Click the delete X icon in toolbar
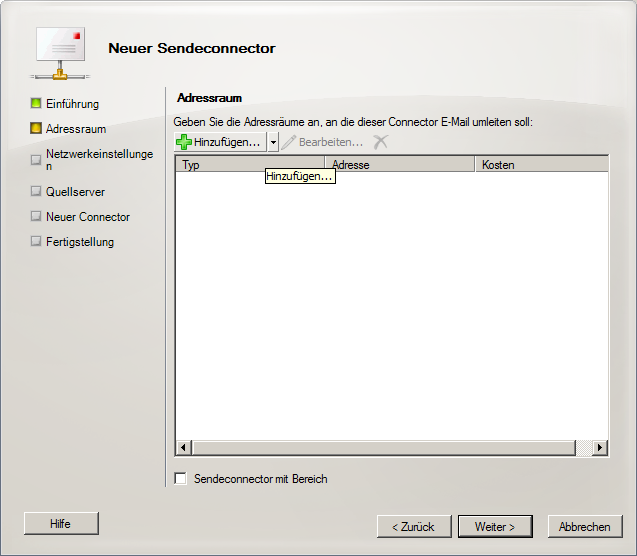This screenshot has width=637, height=556. pos(381,142)
